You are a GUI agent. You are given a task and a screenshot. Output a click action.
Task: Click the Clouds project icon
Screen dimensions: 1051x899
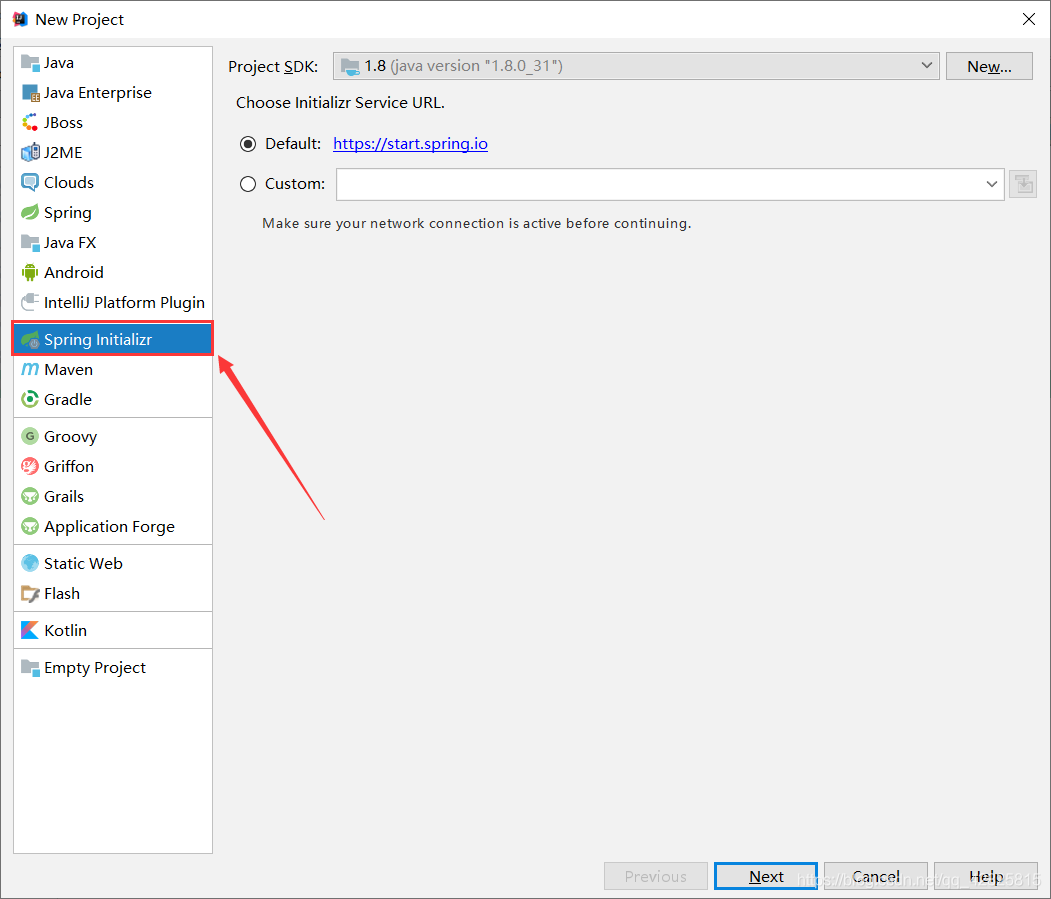tap(30, 183)
